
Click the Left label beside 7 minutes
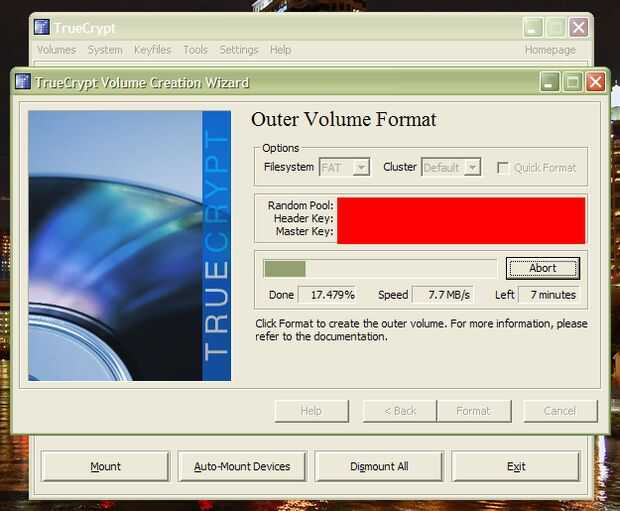(x=505, y=295)
